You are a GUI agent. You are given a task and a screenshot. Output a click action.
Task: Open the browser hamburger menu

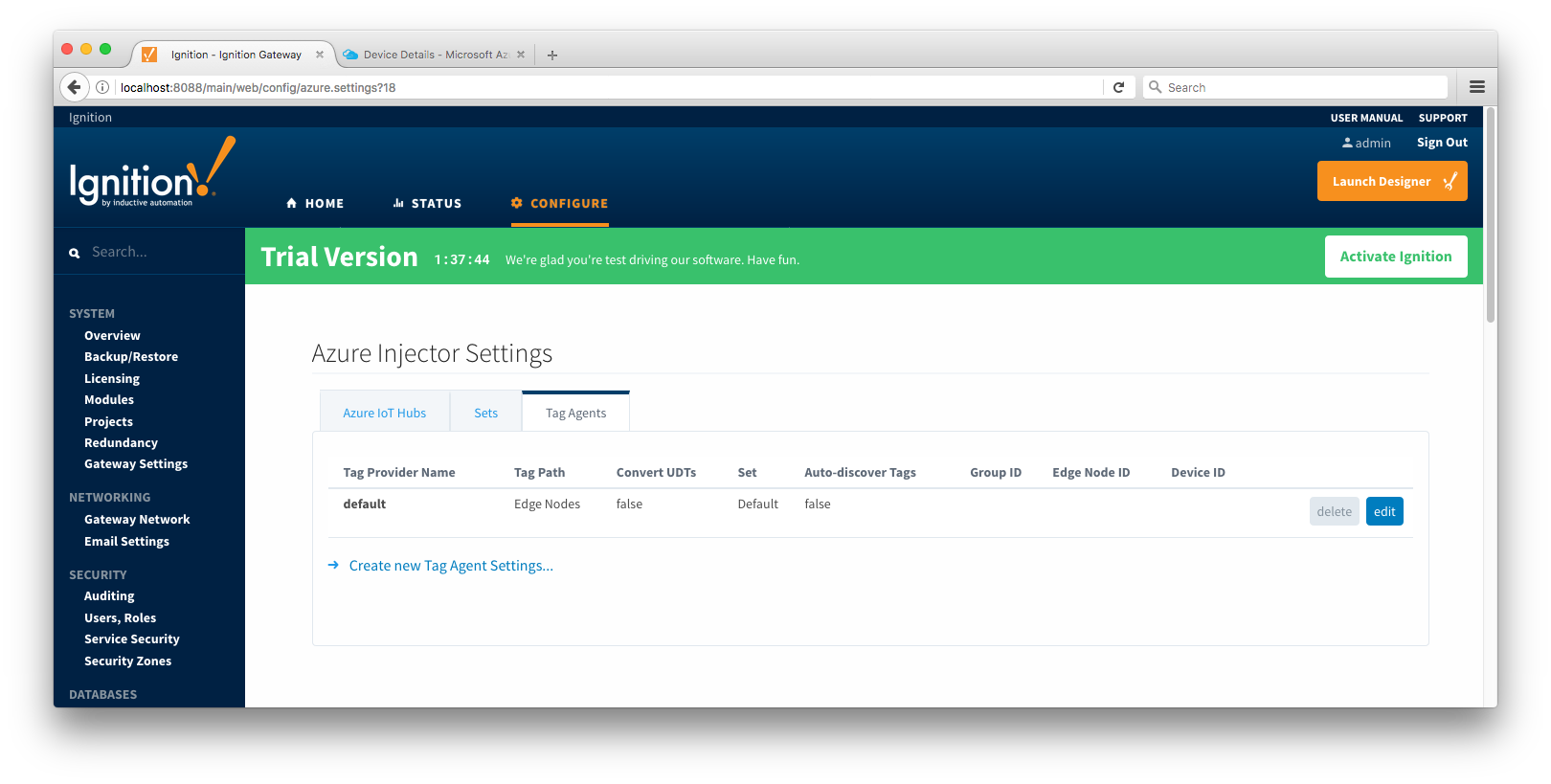[x=1477, y=87]
